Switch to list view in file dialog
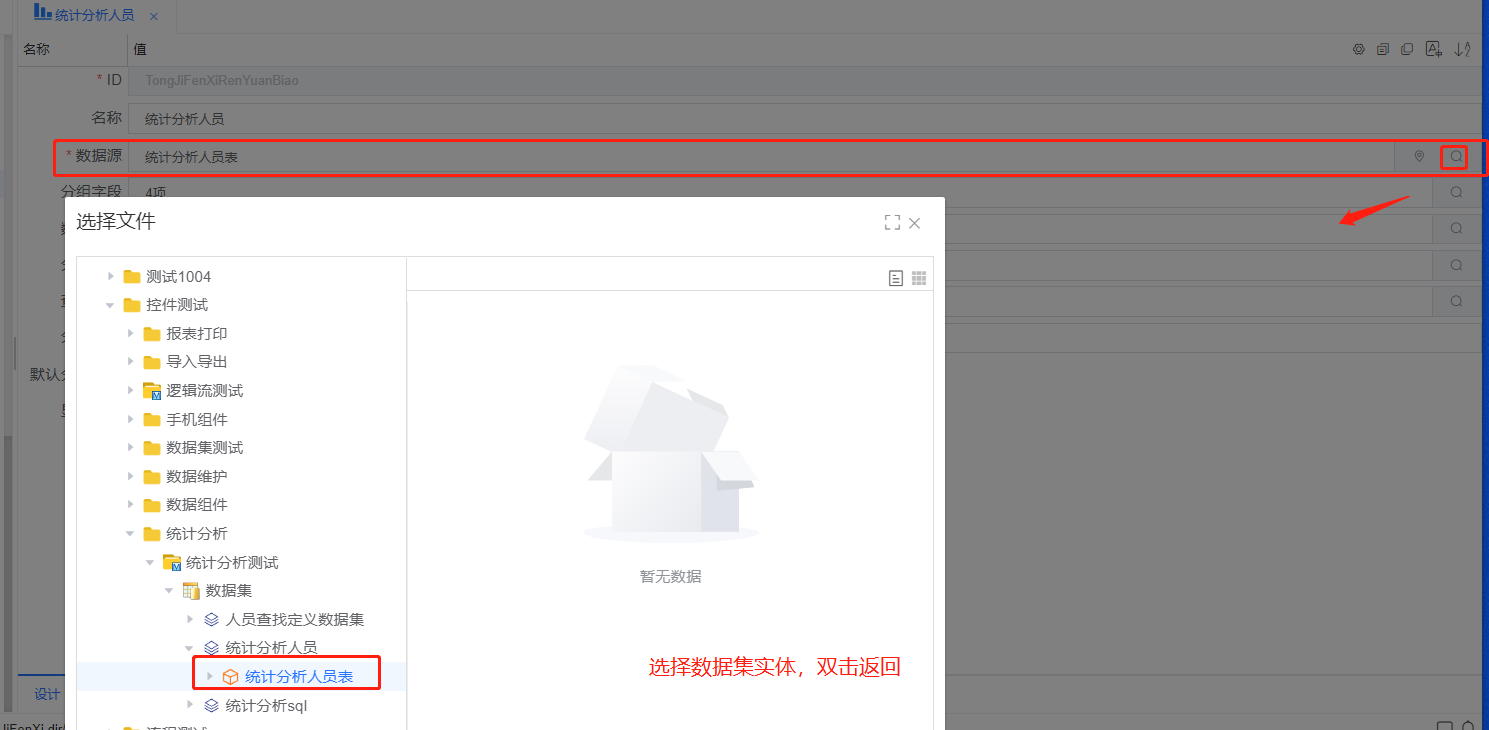The image size is (1489, 730). click(896, 279)
